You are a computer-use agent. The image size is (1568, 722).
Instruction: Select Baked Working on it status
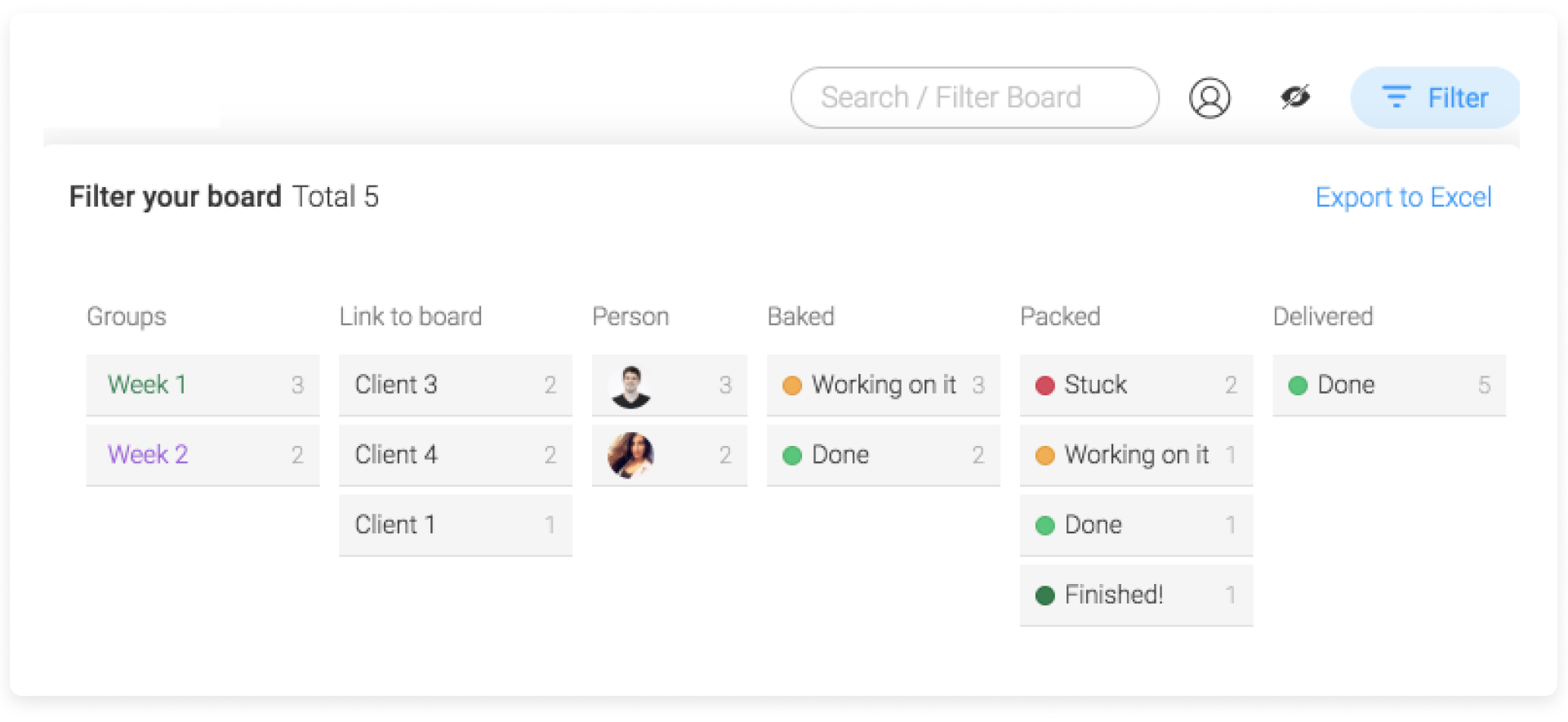pyautogui.click(x=884, y=385)
